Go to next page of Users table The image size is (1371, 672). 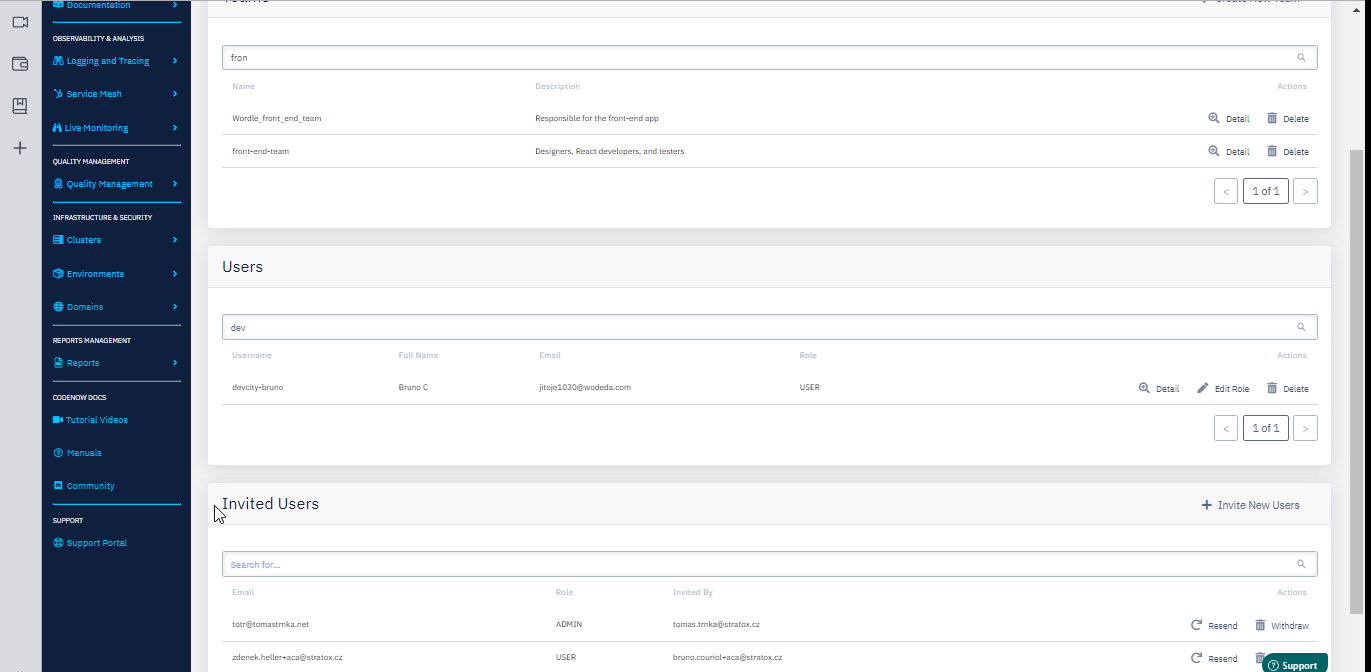point(1305,428)
